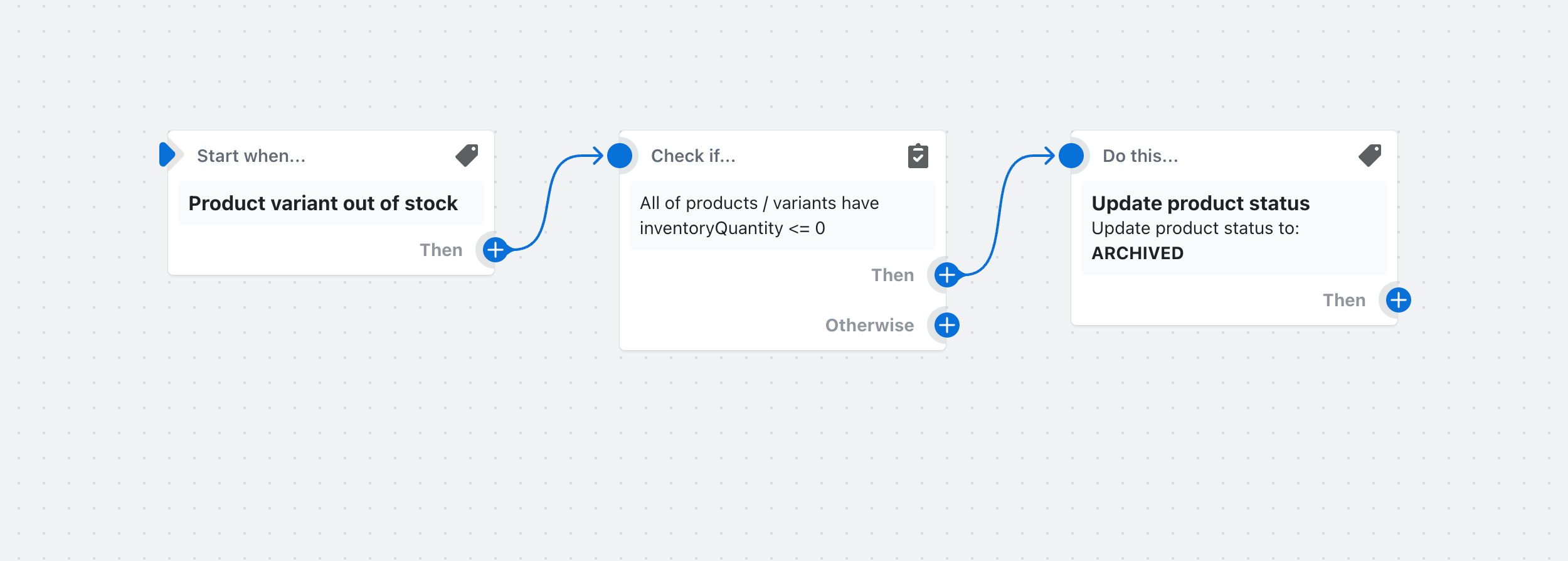
Task: Click the tag icon on Start when card
Action: (467, 155)
